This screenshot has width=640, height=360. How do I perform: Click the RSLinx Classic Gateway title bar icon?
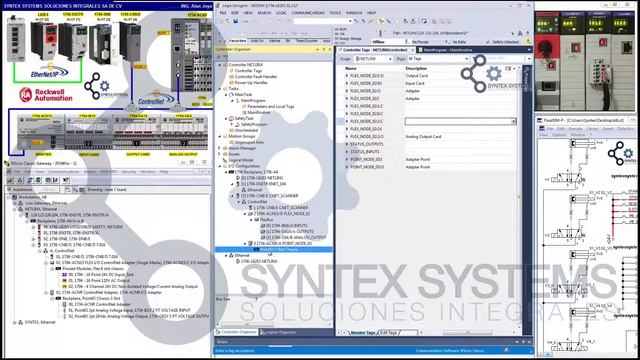click(x=6, y=163)
